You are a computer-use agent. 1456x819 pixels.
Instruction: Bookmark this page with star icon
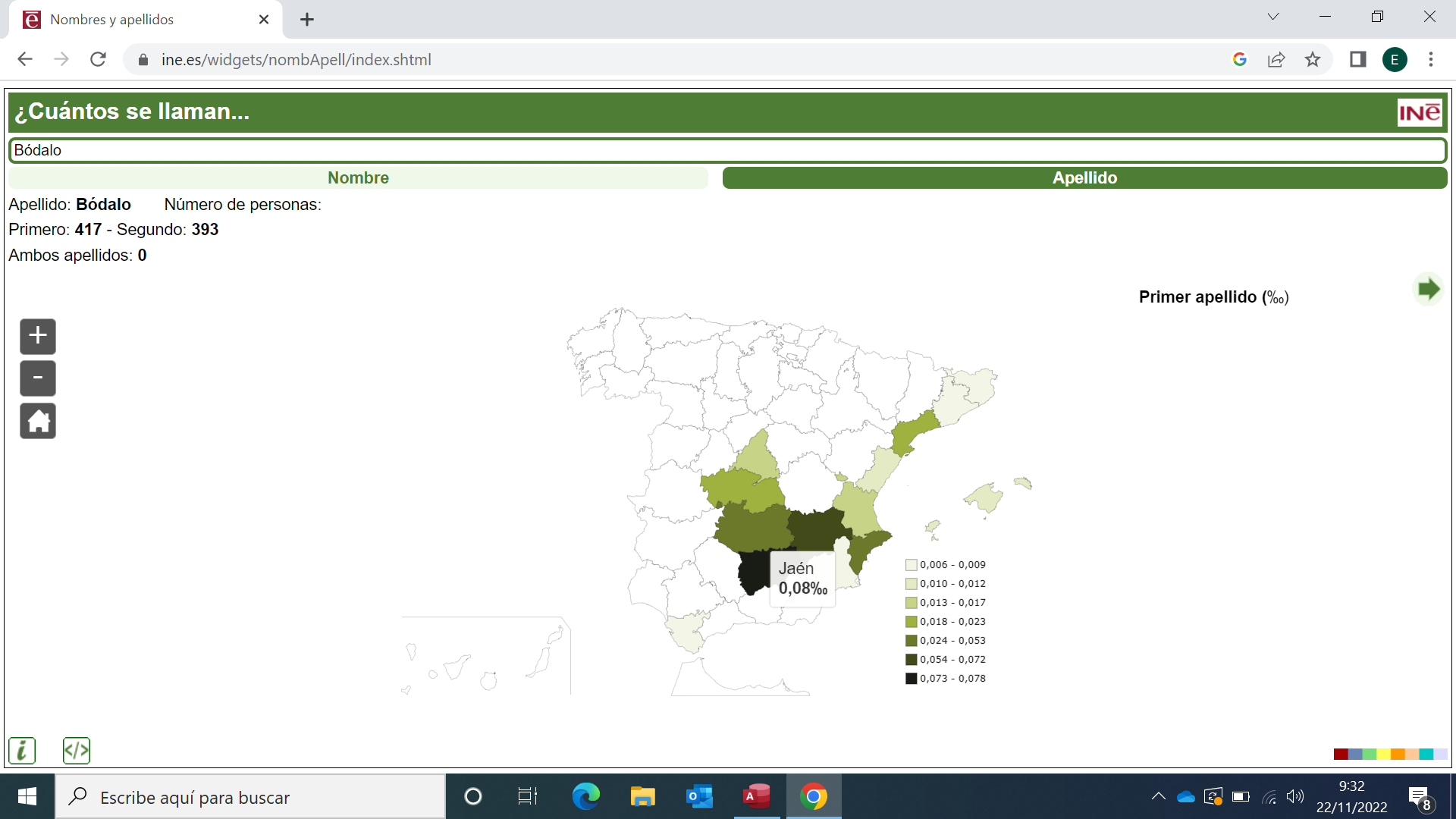pyautogui.click(x=1313, y=60)
